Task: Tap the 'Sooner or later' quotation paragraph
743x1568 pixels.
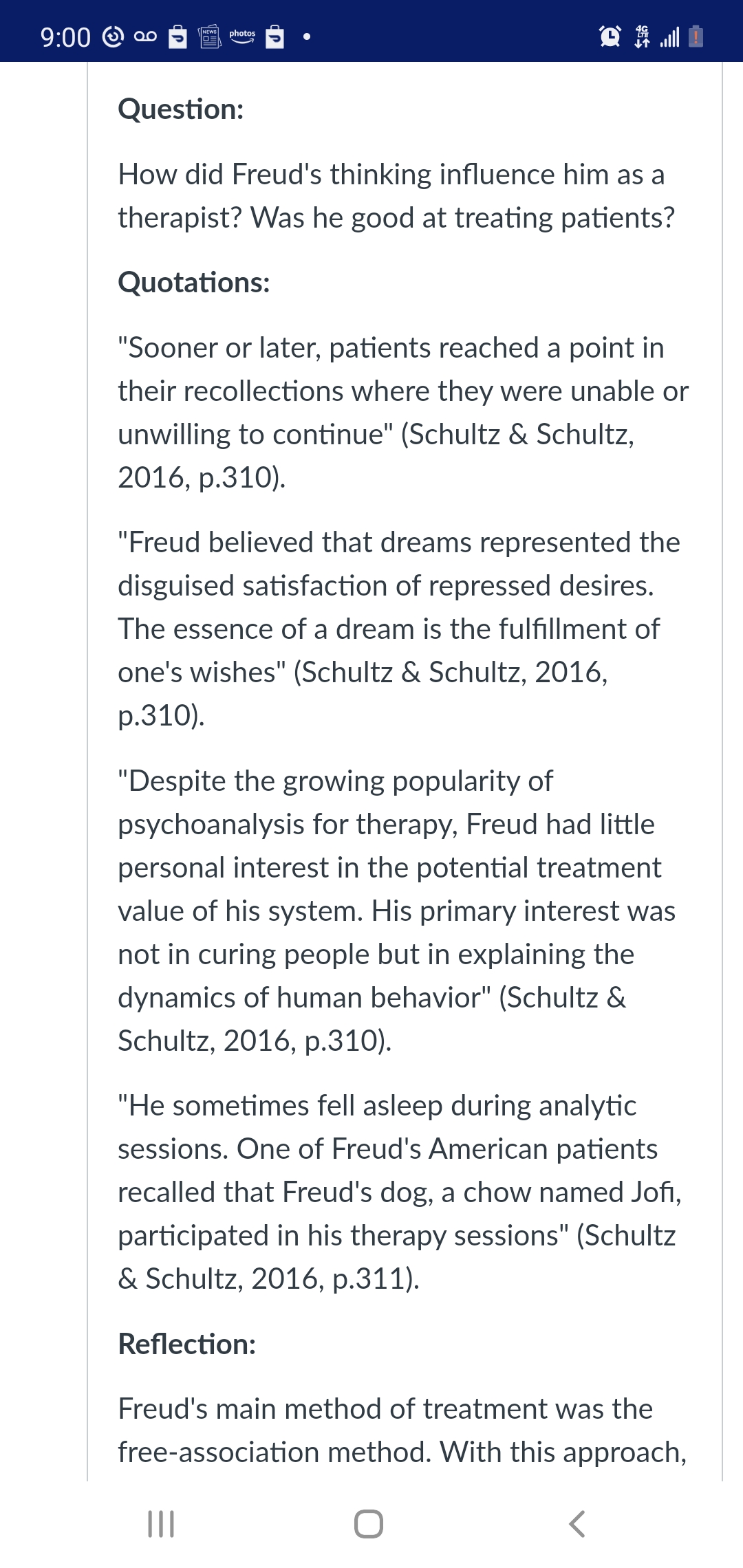Action: (x=403, y=413)
